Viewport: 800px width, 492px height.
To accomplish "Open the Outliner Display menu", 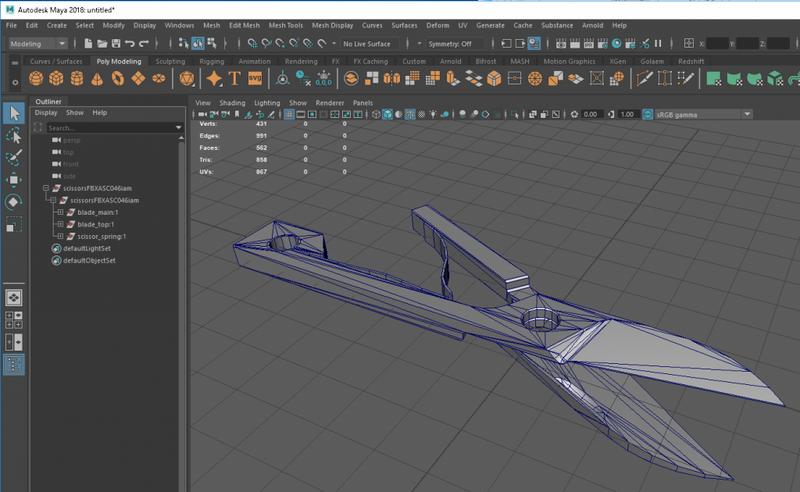I will click(x=46, y=112).
